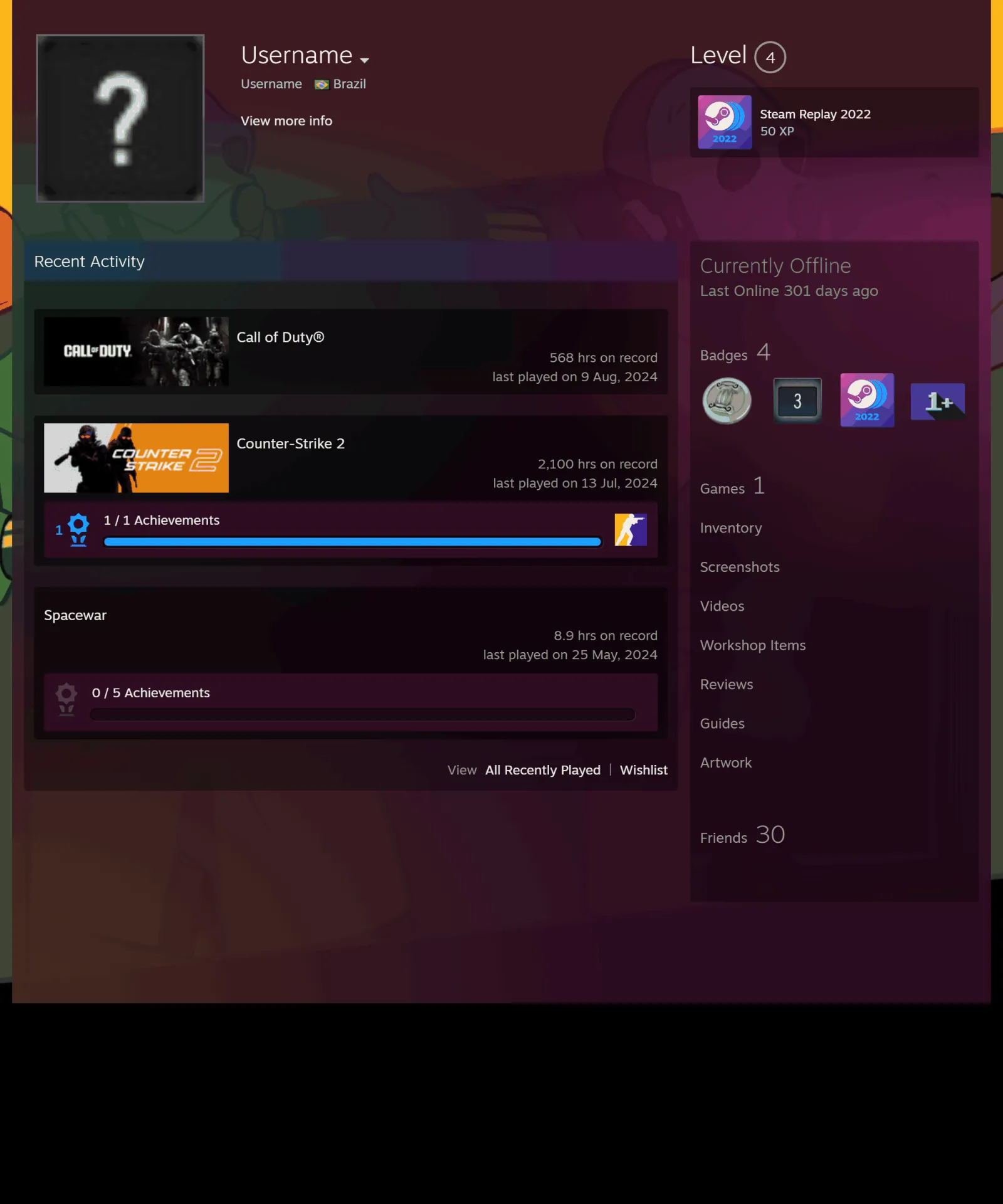This screenshot has height=1204, width=1003.
Task: Open Workshop Items
Action: pyautogui.click(x=753, y=645)
